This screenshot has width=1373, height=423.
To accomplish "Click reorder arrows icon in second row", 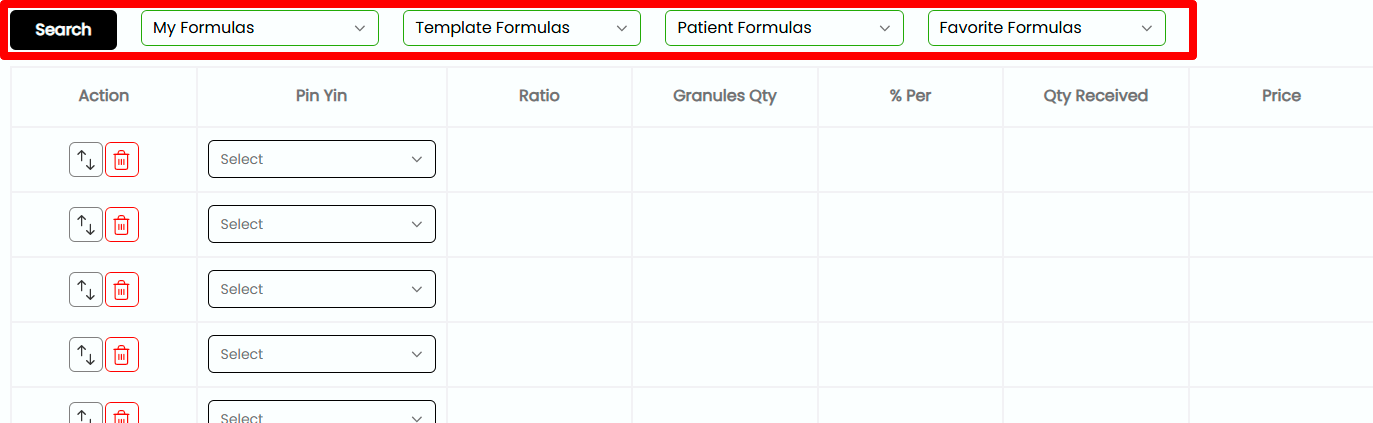I will 86,225.
